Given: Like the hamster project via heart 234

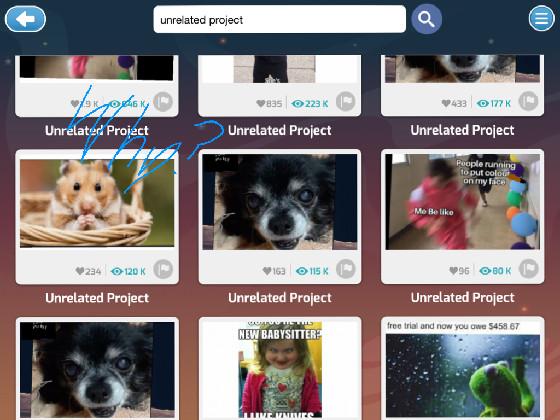Looking at the screenshot, I should pyautogui.click(x=80, y=271).
